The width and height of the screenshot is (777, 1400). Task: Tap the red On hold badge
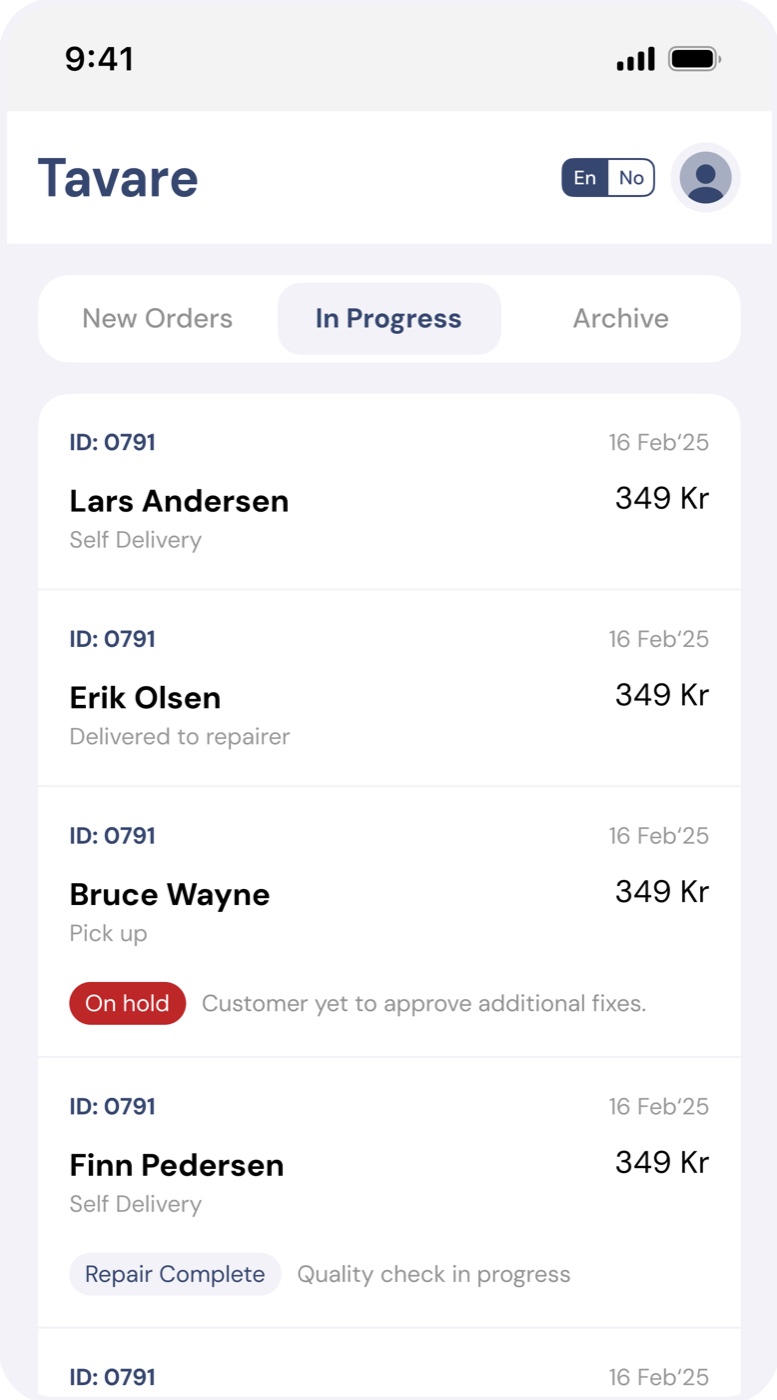click(127, 1003)
